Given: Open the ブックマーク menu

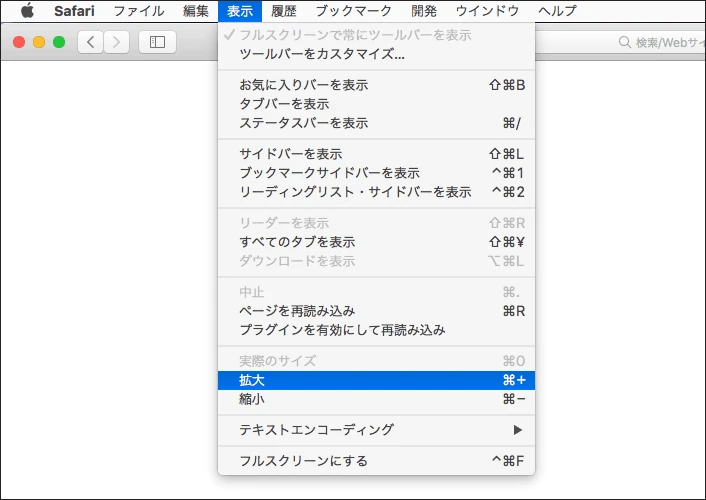Looking at the screenshot, I should [353, 11].
